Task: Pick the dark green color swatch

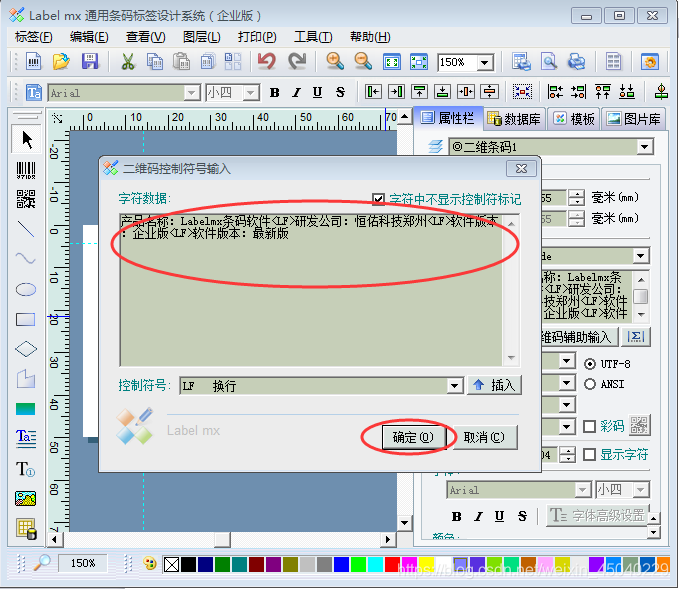Action: (222, 564)
